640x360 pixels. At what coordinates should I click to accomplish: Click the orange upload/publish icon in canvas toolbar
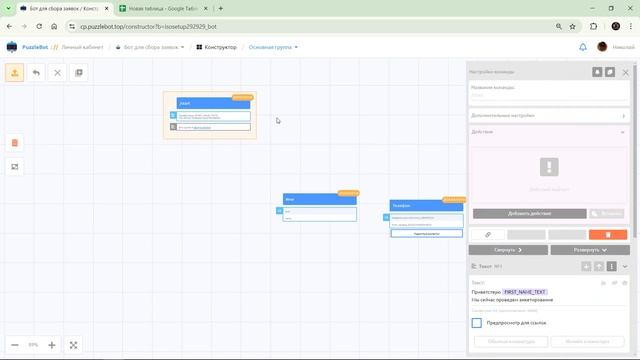[15, 73]
